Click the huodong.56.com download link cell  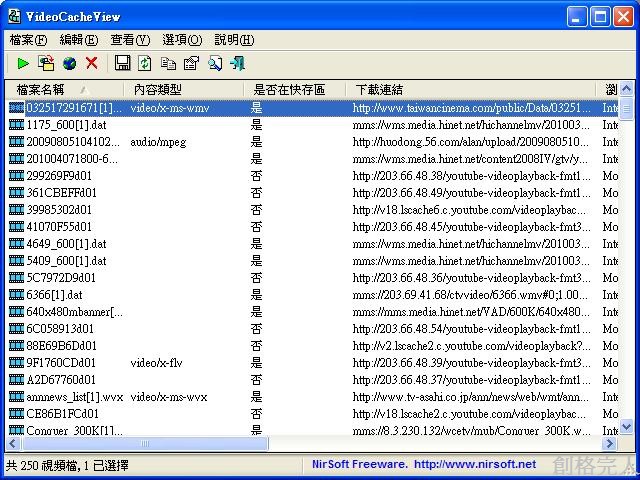[x=471, y=142]
